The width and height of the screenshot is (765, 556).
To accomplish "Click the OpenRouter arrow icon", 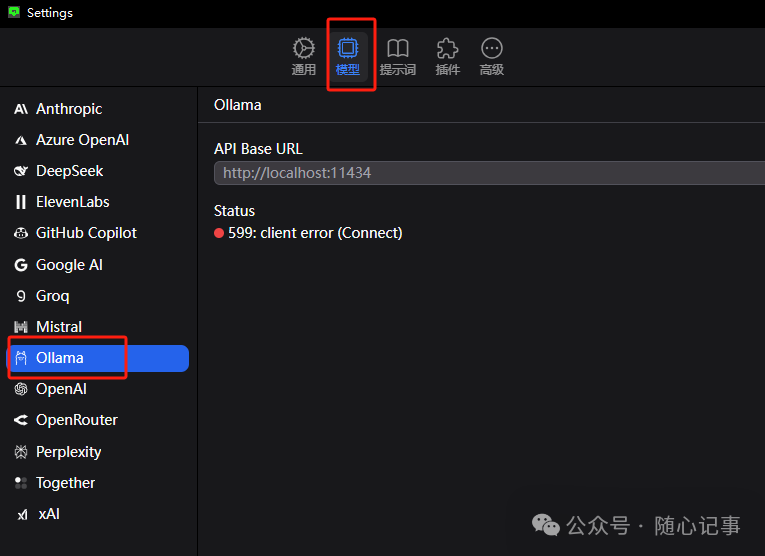I will (20, 420).
